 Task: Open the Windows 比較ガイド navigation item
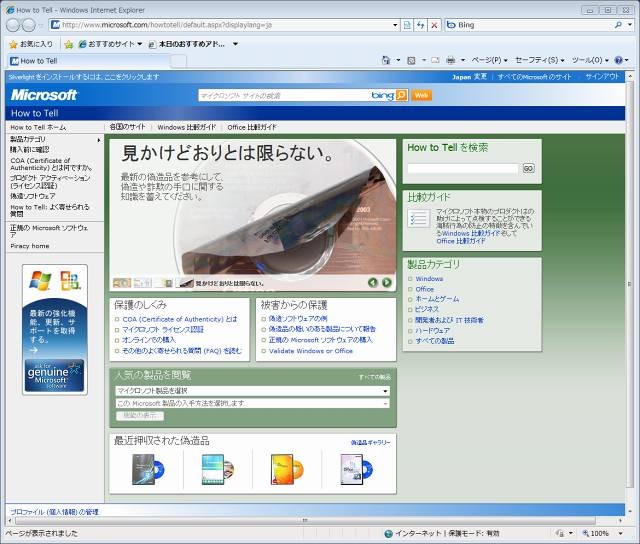click(x=187, y=127)
